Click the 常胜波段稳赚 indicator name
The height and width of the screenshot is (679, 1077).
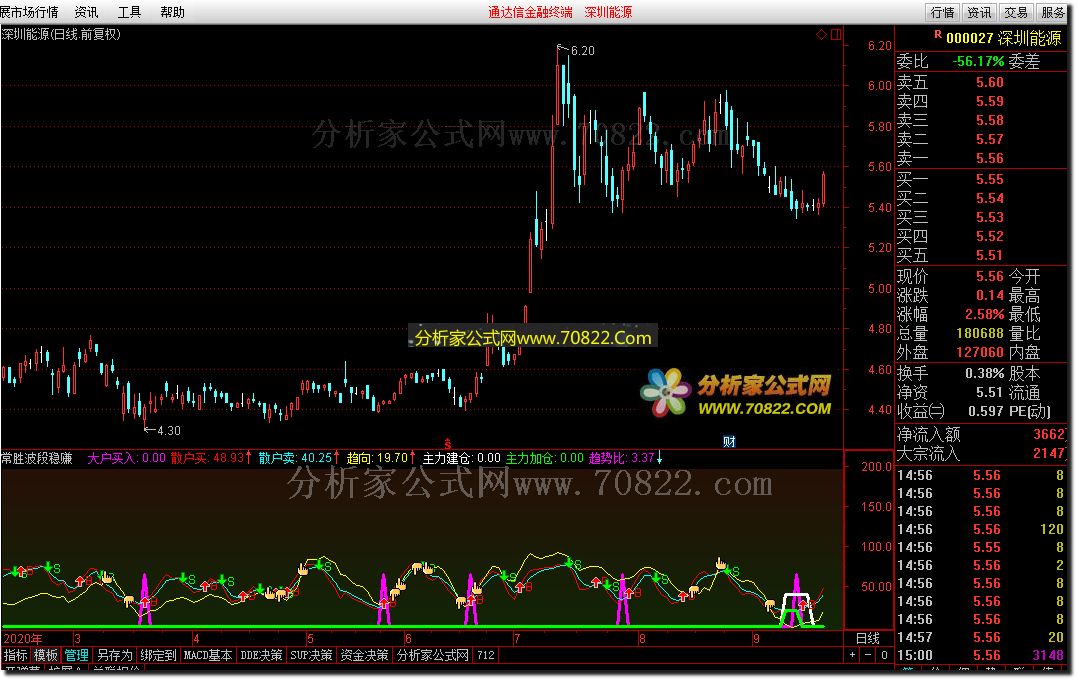36,458
